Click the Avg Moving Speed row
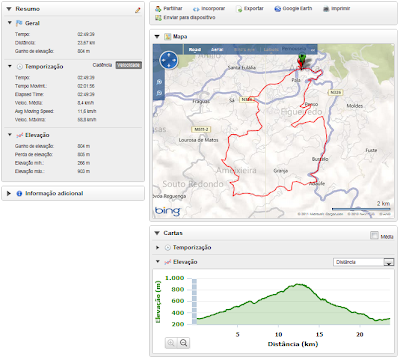Image resolution: width=400 pixels, height=360 pixels. 55,111
